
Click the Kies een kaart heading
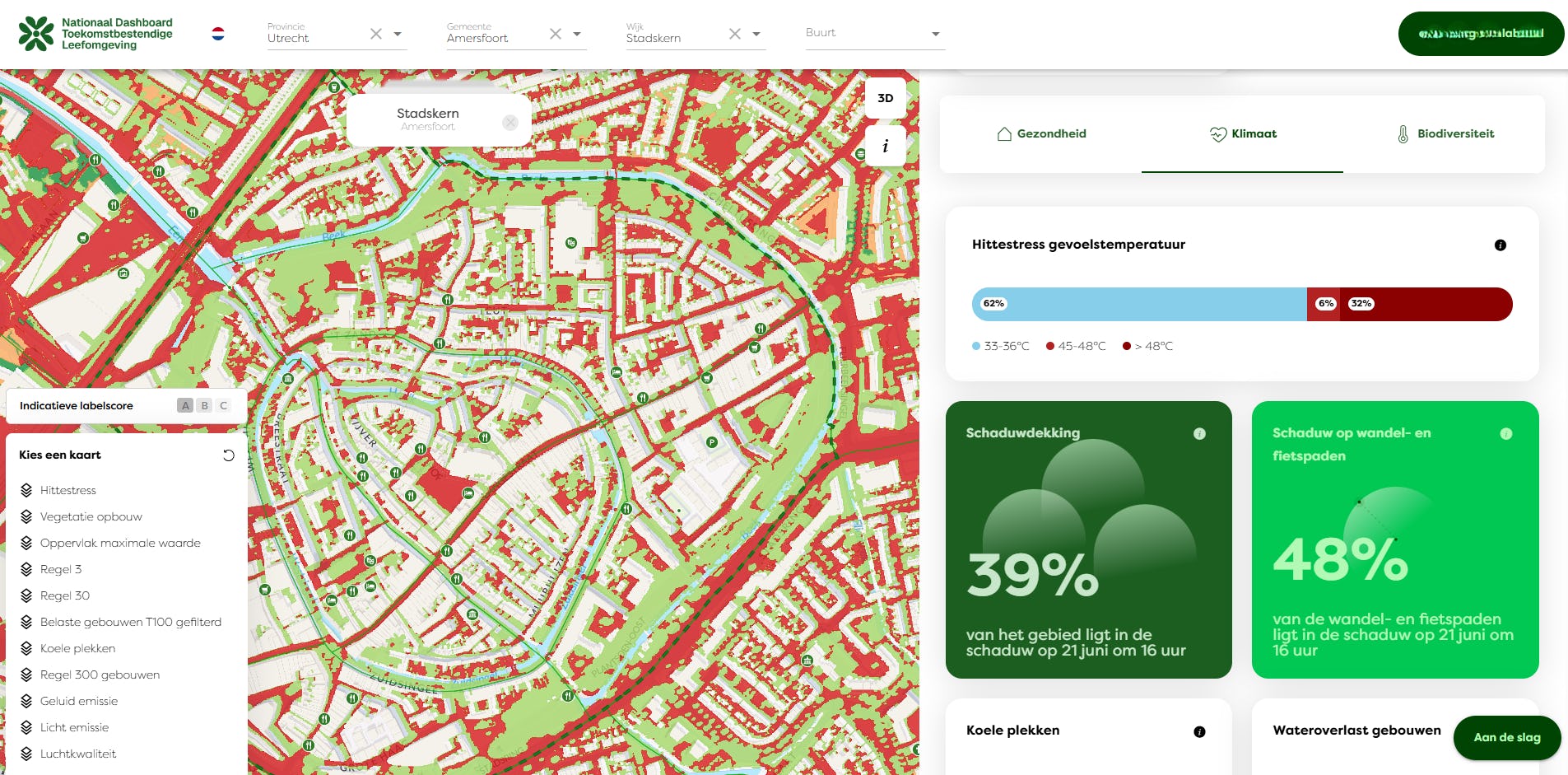60,455
